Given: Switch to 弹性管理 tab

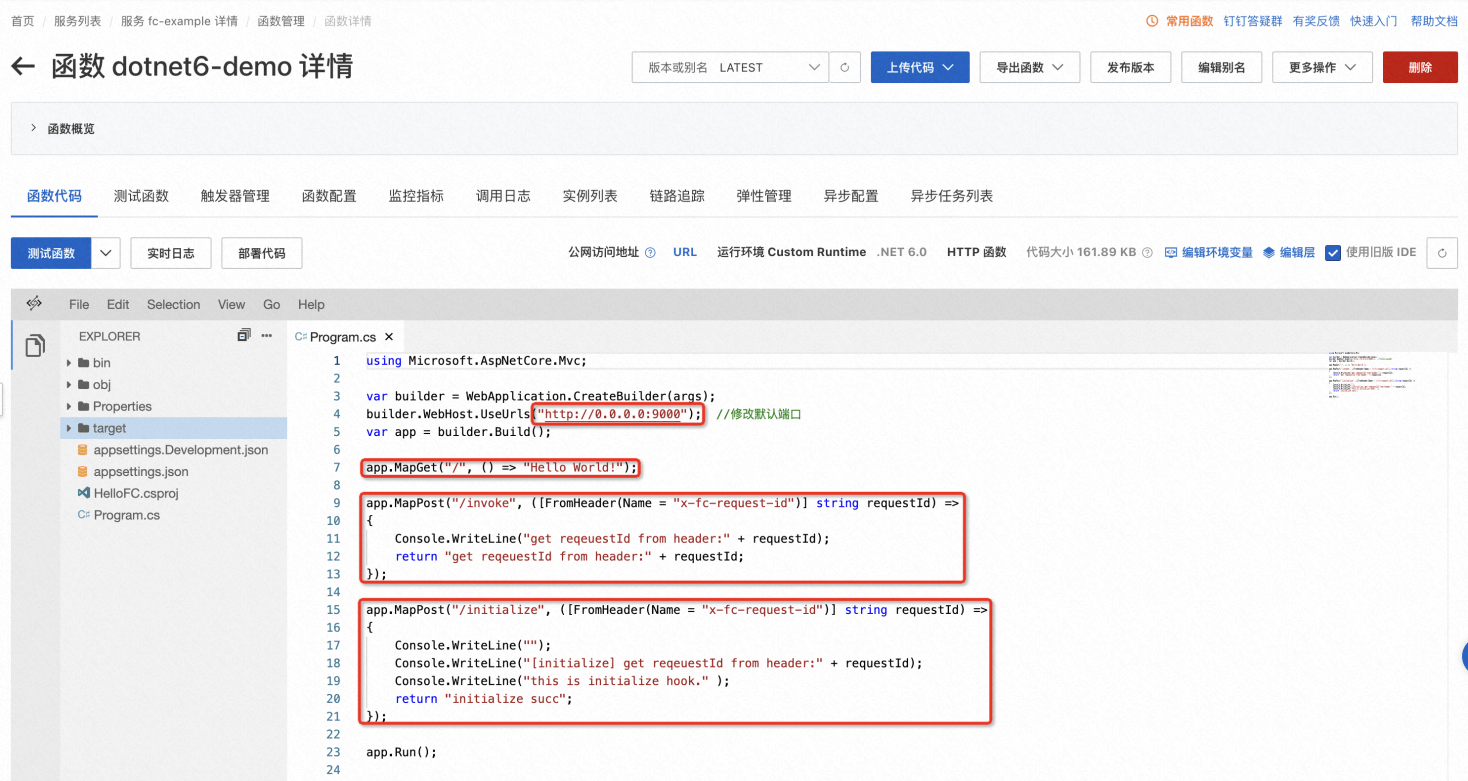Looking at the screenshot, I should click(764, 196).
